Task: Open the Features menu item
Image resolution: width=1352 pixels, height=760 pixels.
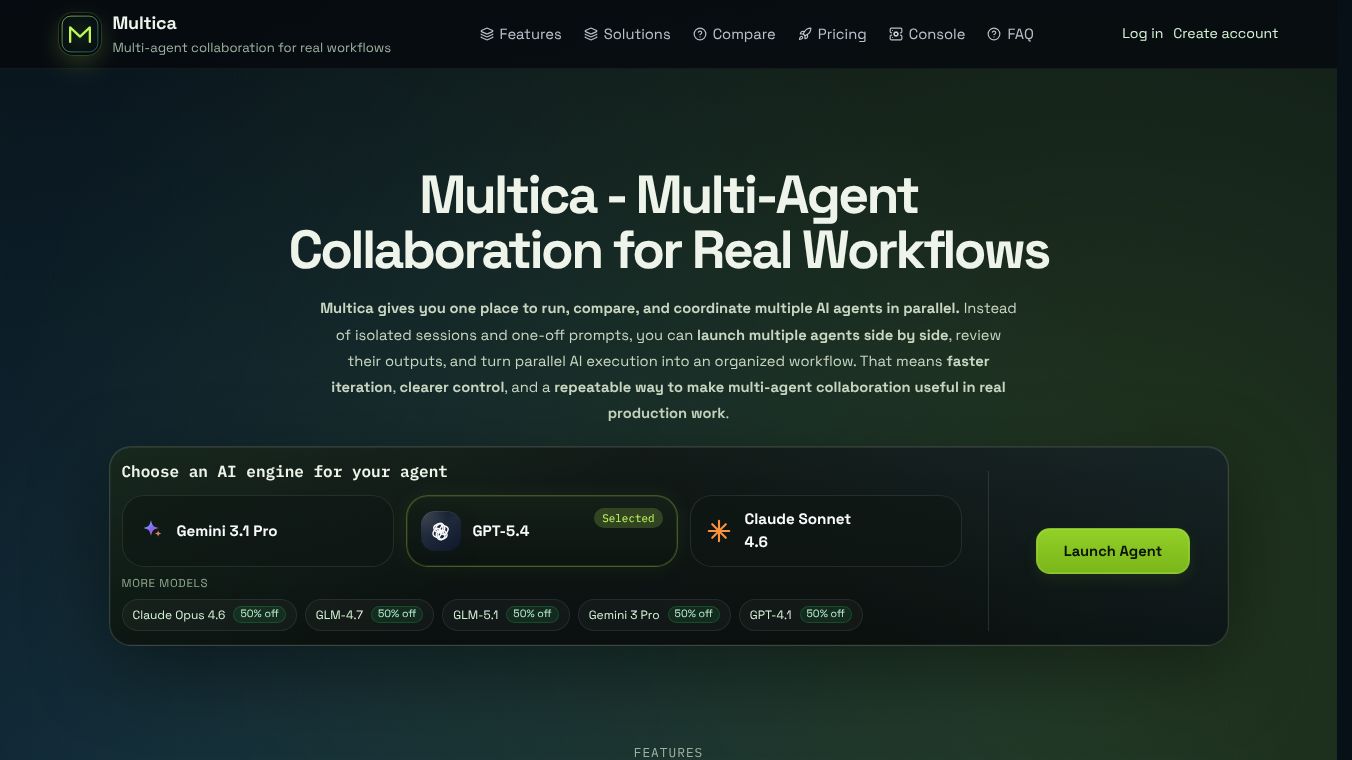Action: pyautogui.click(x=521, y=34)
